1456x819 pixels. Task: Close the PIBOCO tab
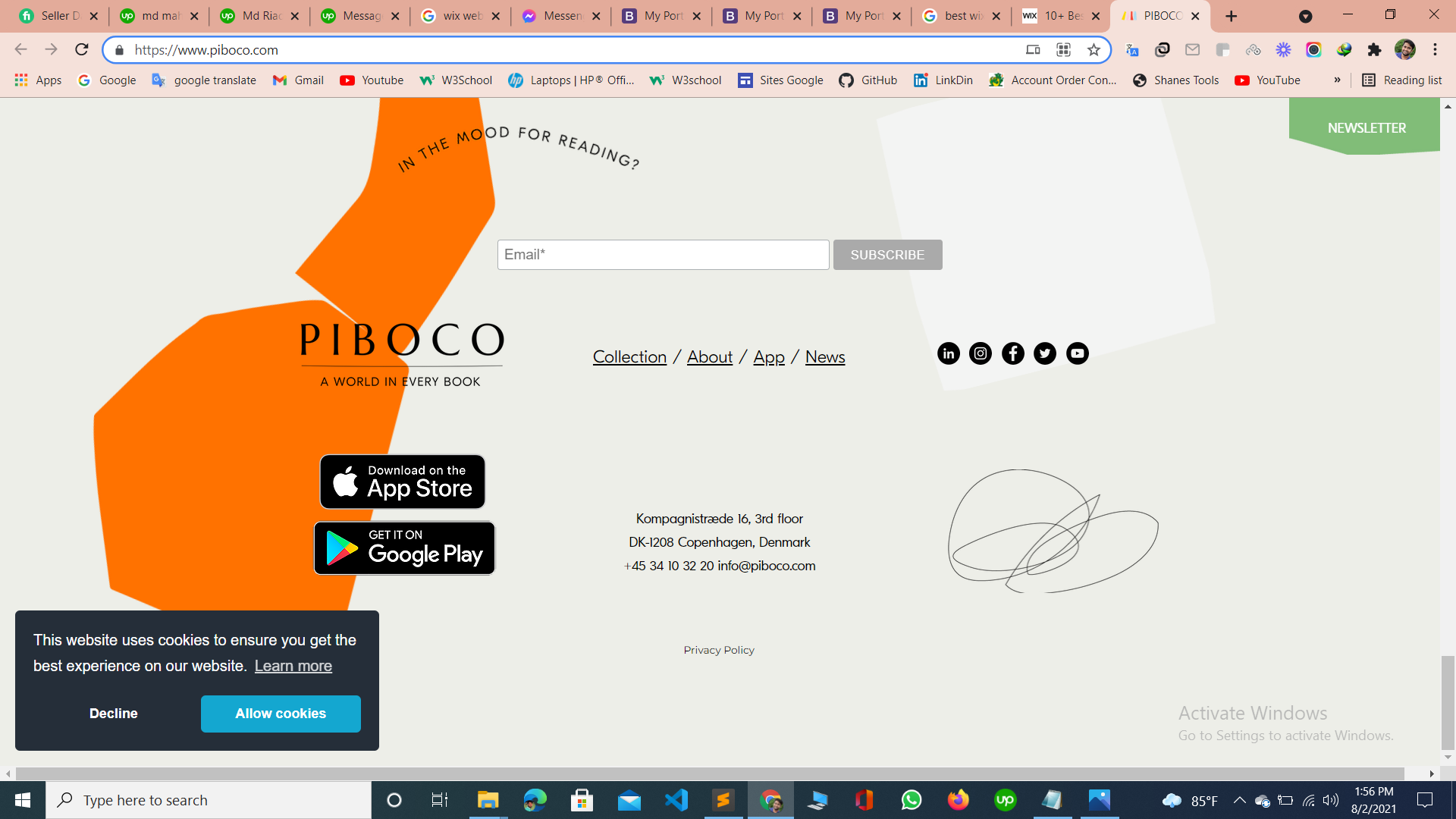click(x=1195, y=16)
